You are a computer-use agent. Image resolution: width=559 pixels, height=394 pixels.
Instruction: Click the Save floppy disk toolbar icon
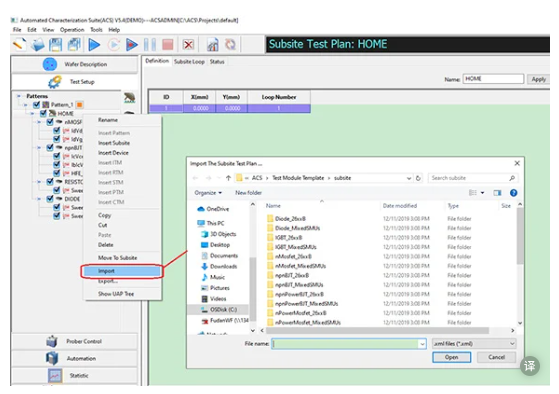coord(55,45)
